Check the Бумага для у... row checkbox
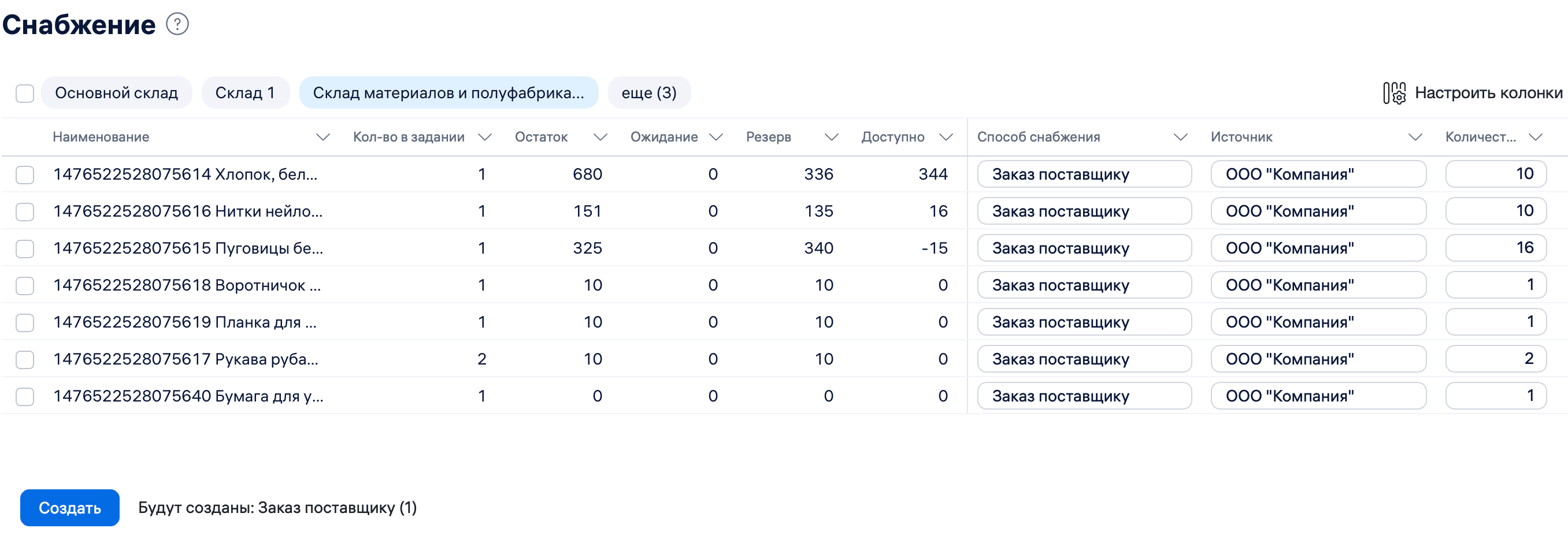 (x=25, y=397)
